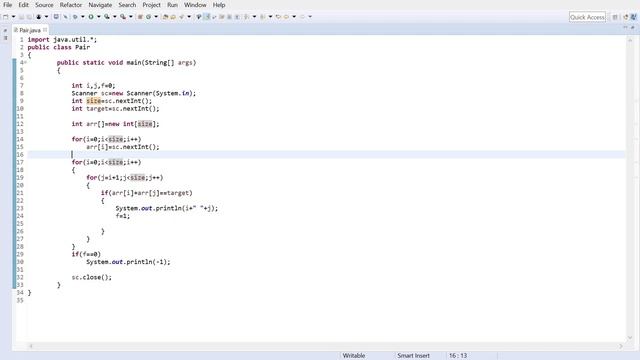Click the Save All toolbar icon

click(x=29, y=17)
